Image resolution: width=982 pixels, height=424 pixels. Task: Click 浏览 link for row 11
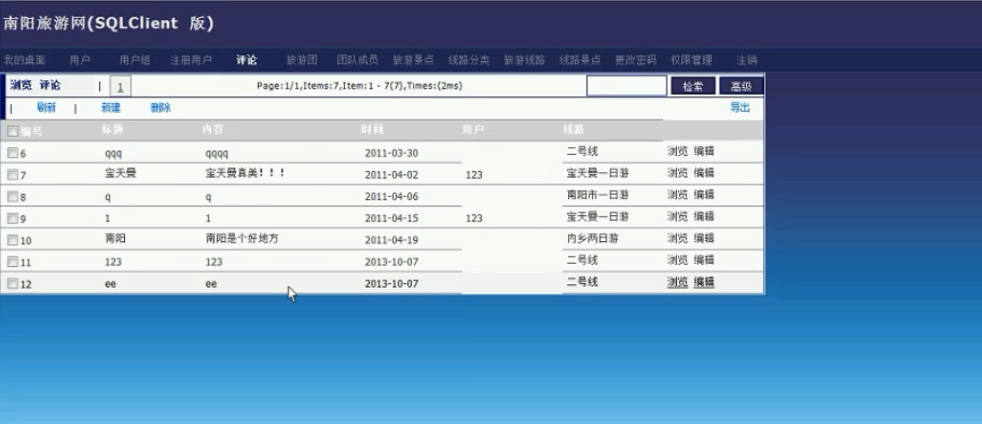pyautogui.click(x=677, y=260)
